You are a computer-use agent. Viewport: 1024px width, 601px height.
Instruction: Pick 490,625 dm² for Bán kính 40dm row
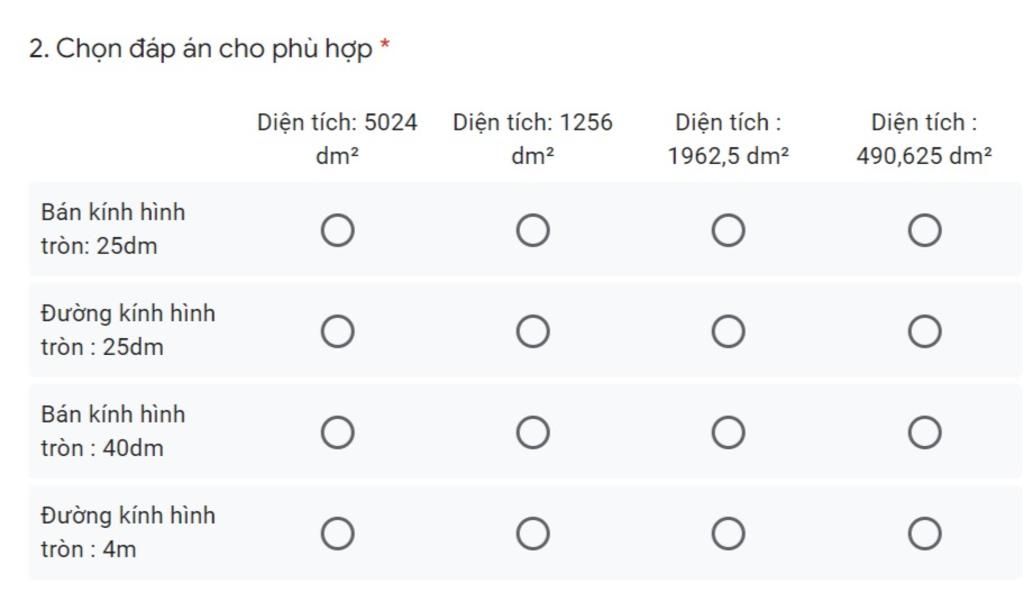click(925, 432)
